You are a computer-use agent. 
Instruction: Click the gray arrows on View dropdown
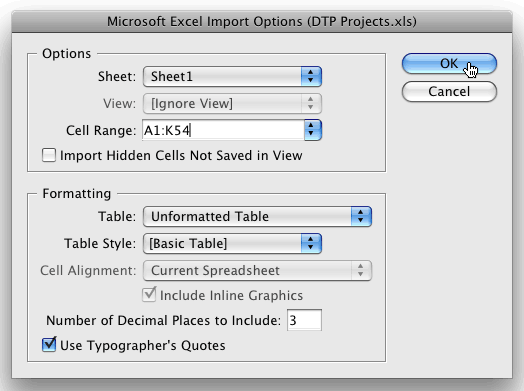coord(311,103)
